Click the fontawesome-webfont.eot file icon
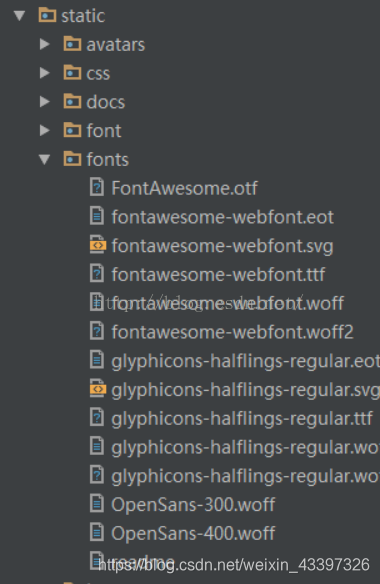The image size is (380, 584). click(x=97, y=216)
